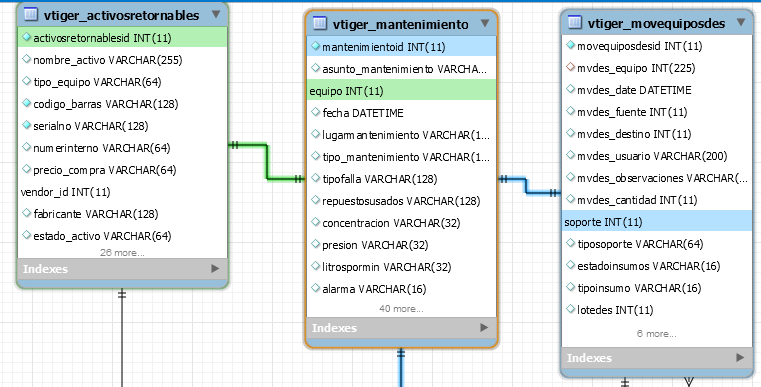The height and width of the screenshot is (387, 761).
Task: Show the 40 more columns link
Action: 401,309
